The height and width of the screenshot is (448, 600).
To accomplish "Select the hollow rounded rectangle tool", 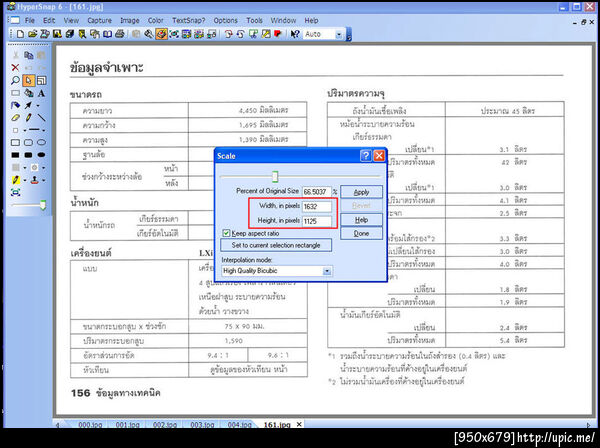I will click(x=28, y=142).
